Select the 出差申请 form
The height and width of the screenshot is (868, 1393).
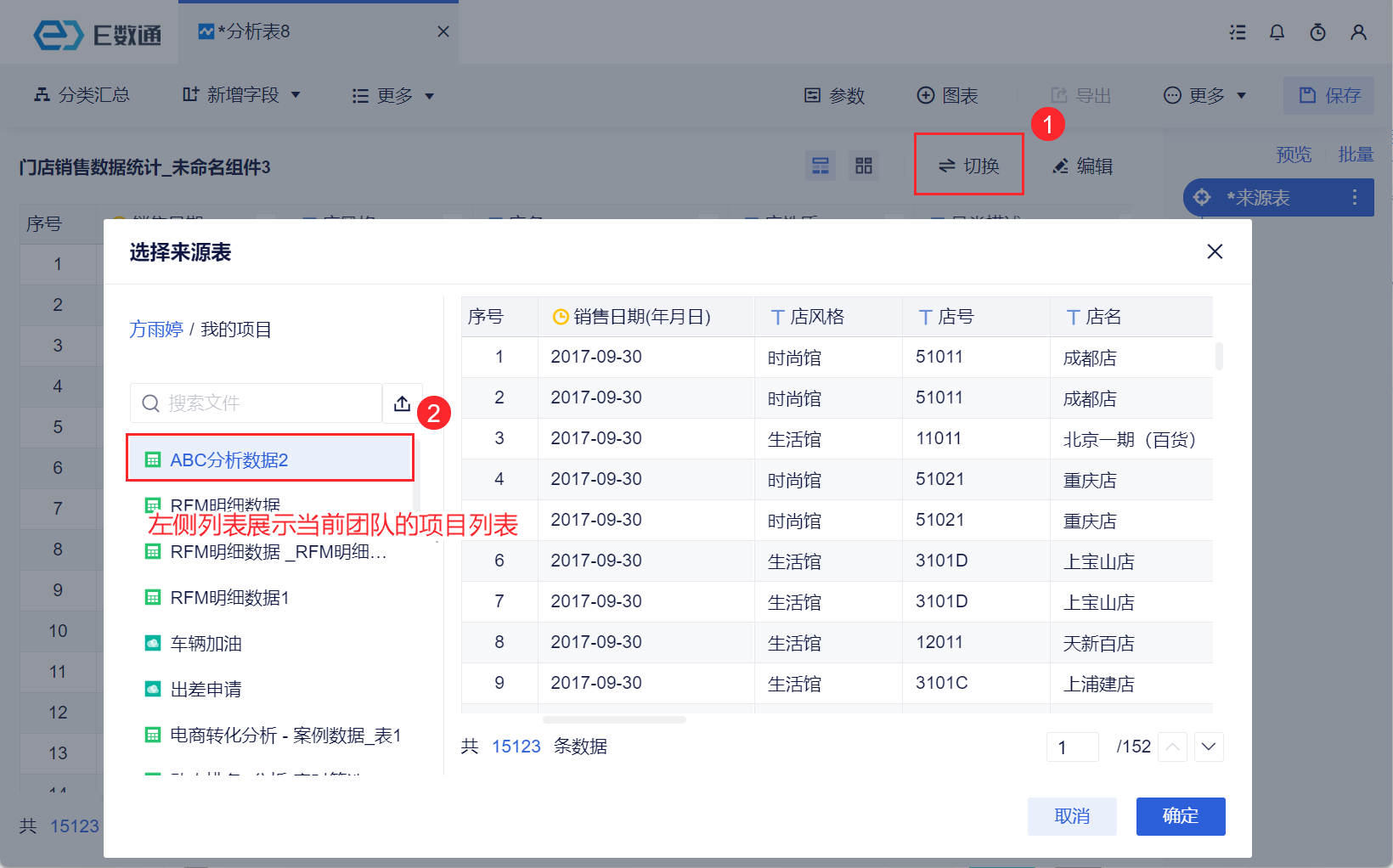[270, 690]
